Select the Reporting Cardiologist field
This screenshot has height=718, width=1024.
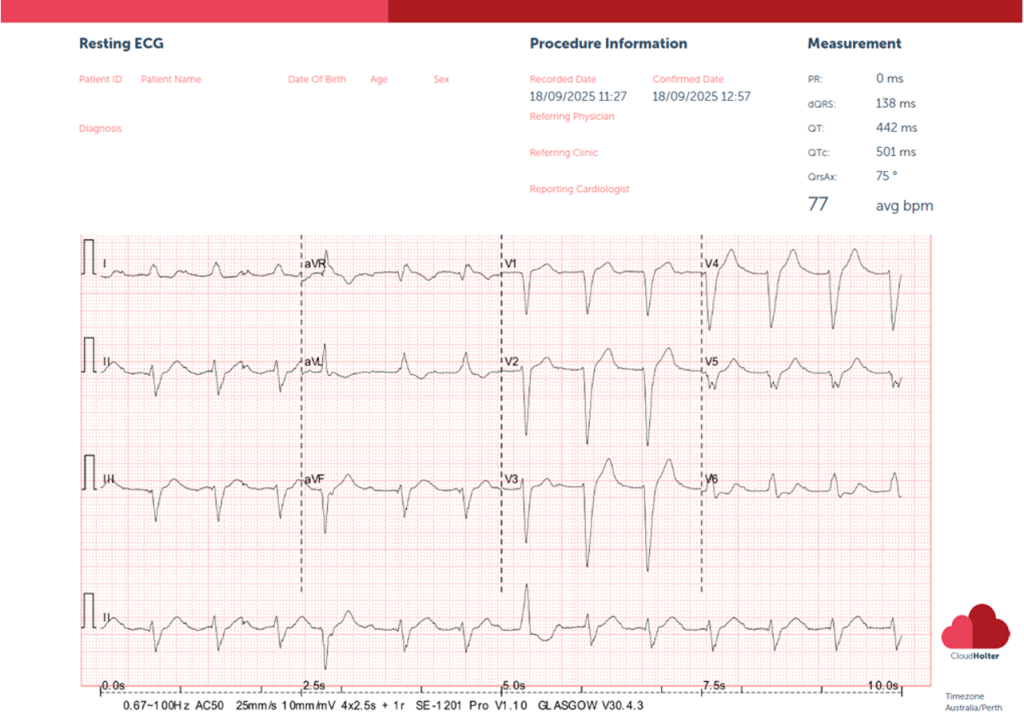coord(579,189)
